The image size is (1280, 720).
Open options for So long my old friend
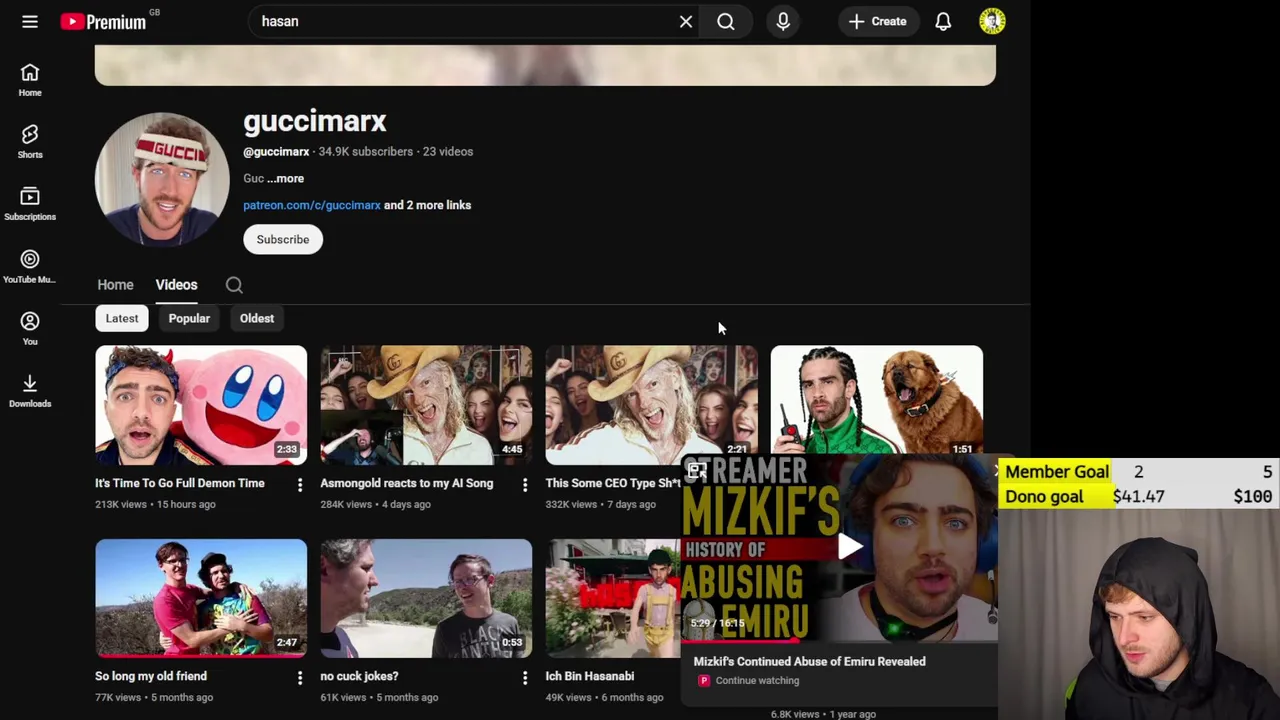pos(299,678)
